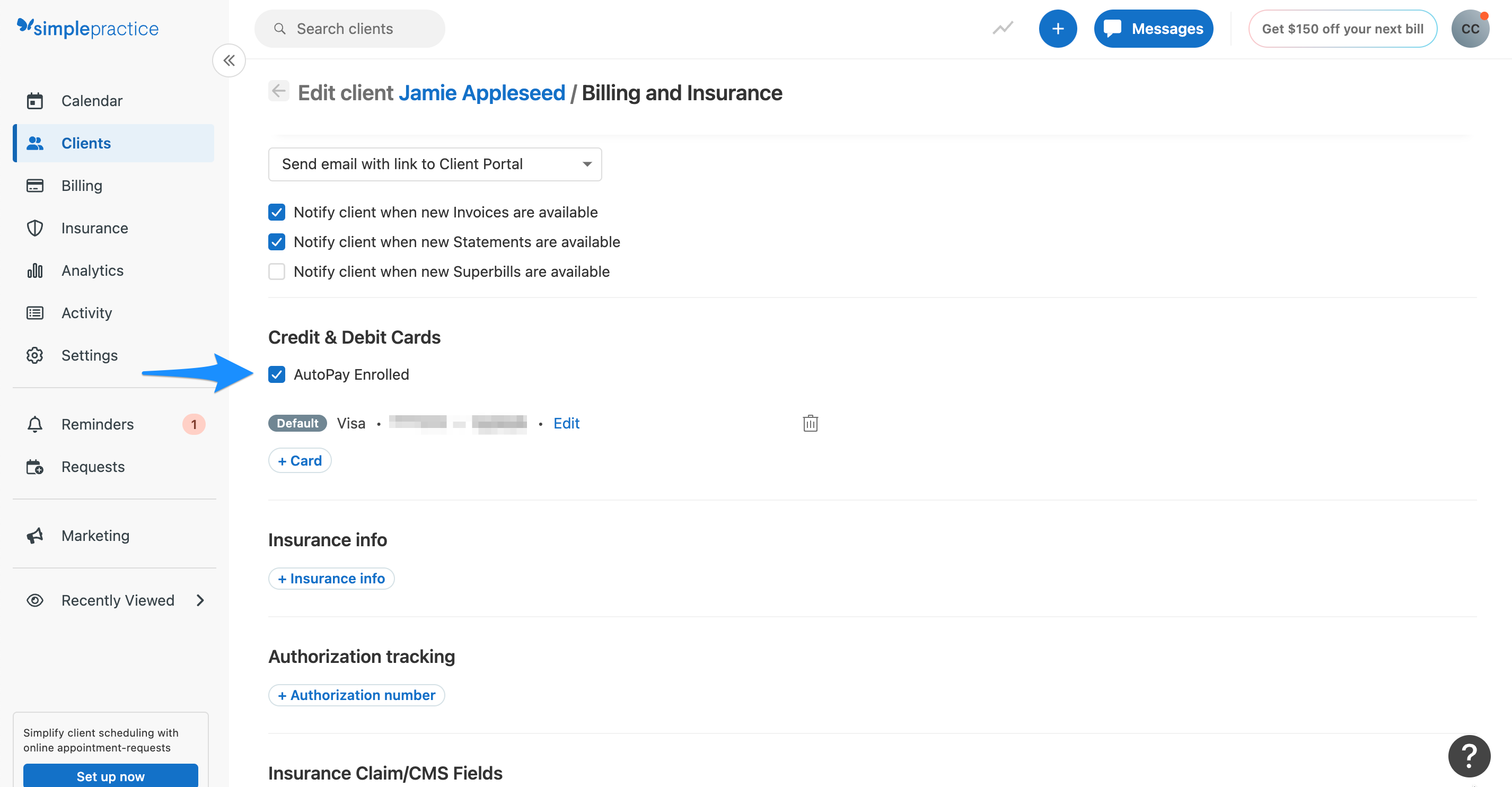Uncheck Notify client when new Statements available
The image size is (1512, 787).
[x=276, y=242]
